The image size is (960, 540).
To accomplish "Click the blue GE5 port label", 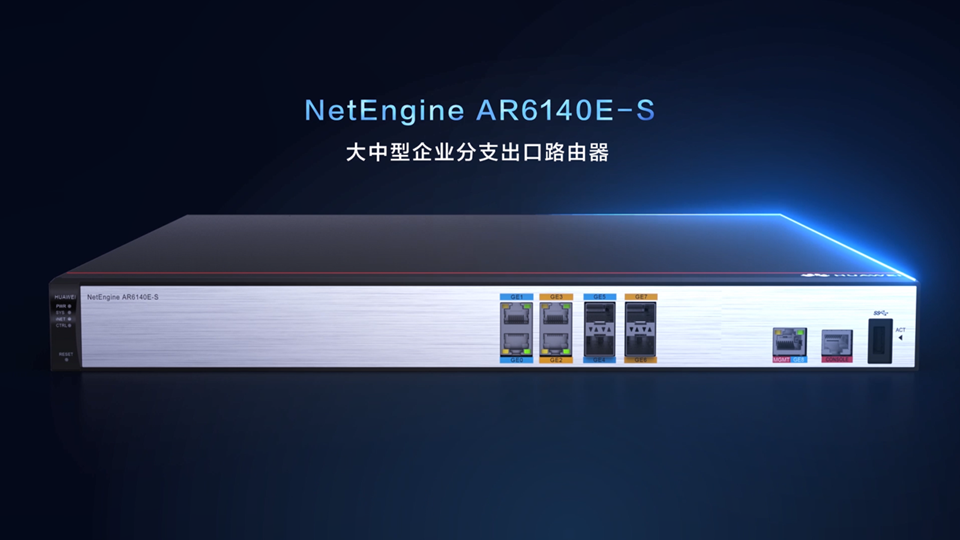I will pos(599,297).
